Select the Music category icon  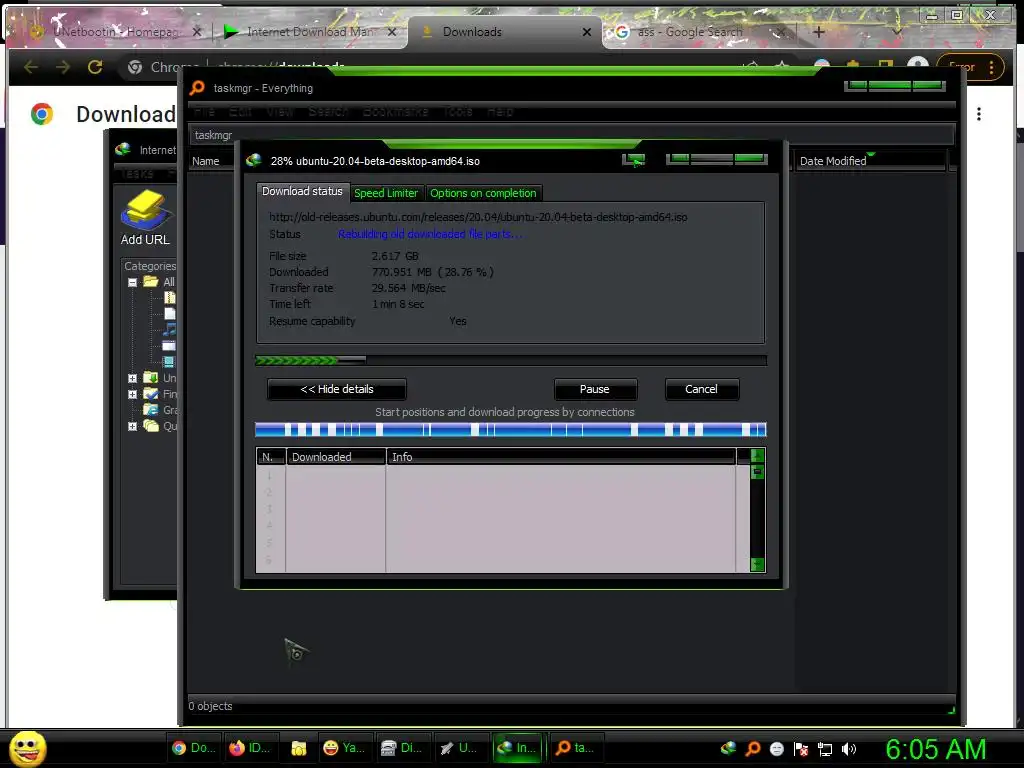tap(170, 330)
